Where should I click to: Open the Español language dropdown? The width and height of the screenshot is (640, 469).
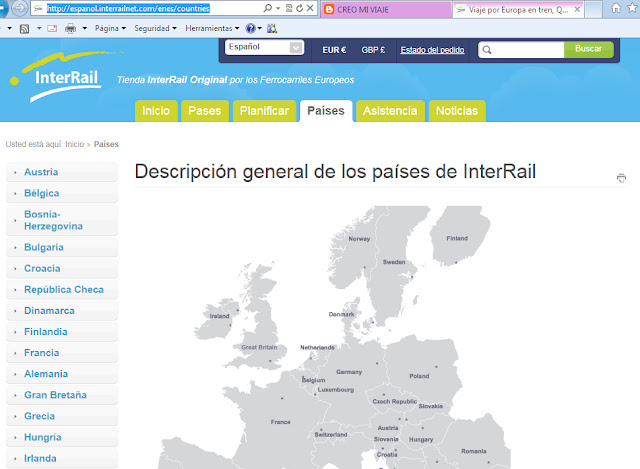(264, 47)
